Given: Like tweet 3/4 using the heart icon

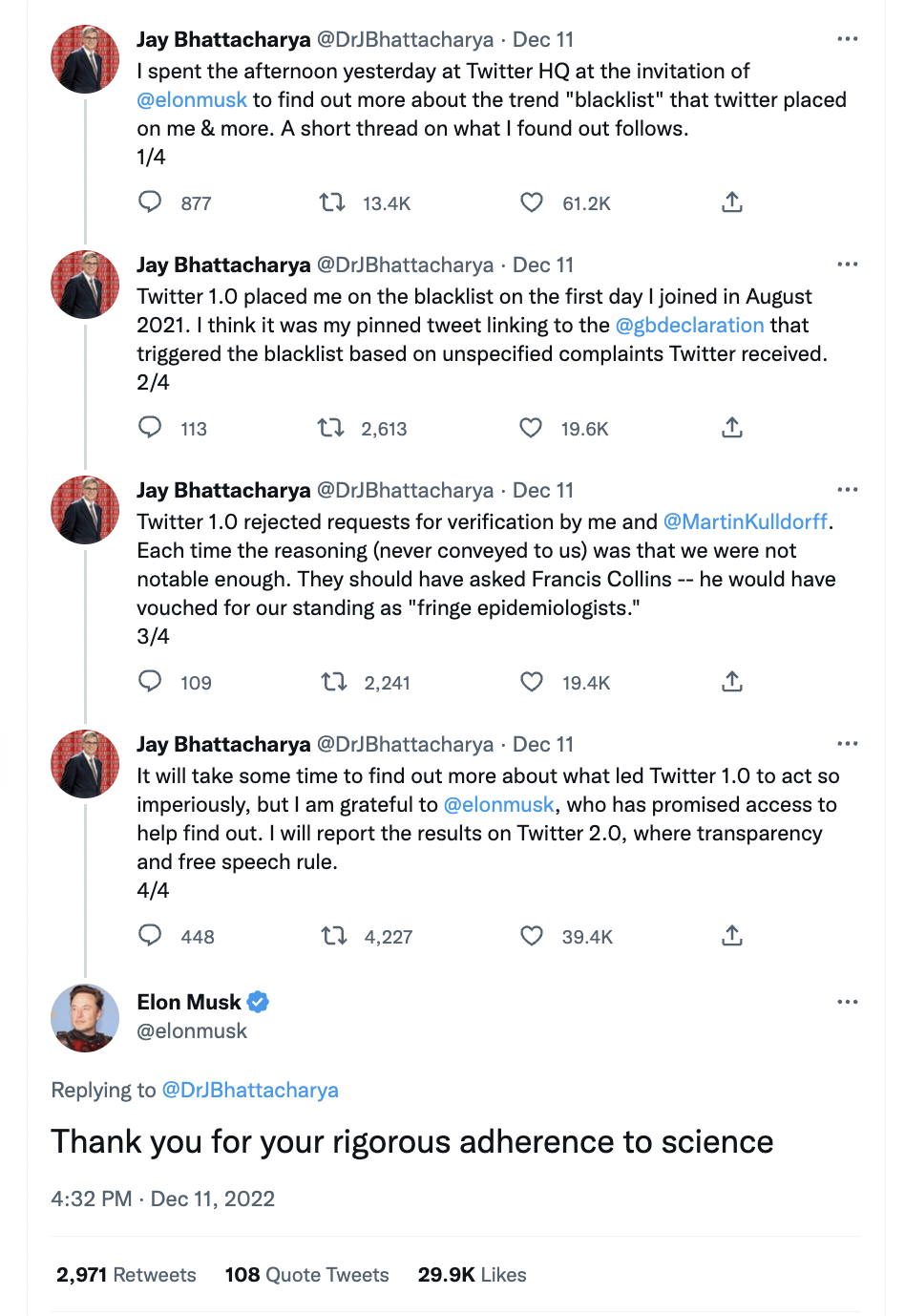Looking at the screenshot, I should [x=531, y=682].
